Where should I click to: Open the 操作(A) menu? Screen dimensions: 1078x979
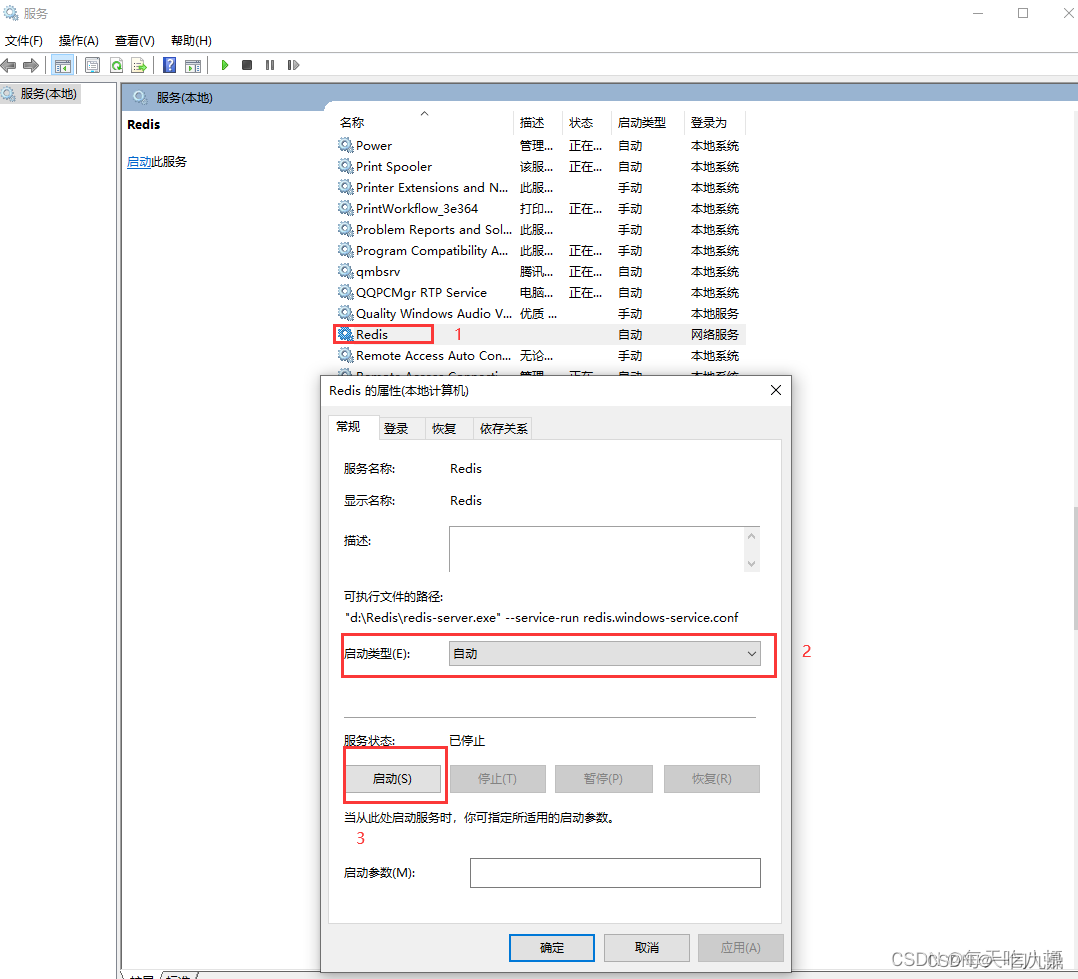pyautogui.click(x=78, y=41)
